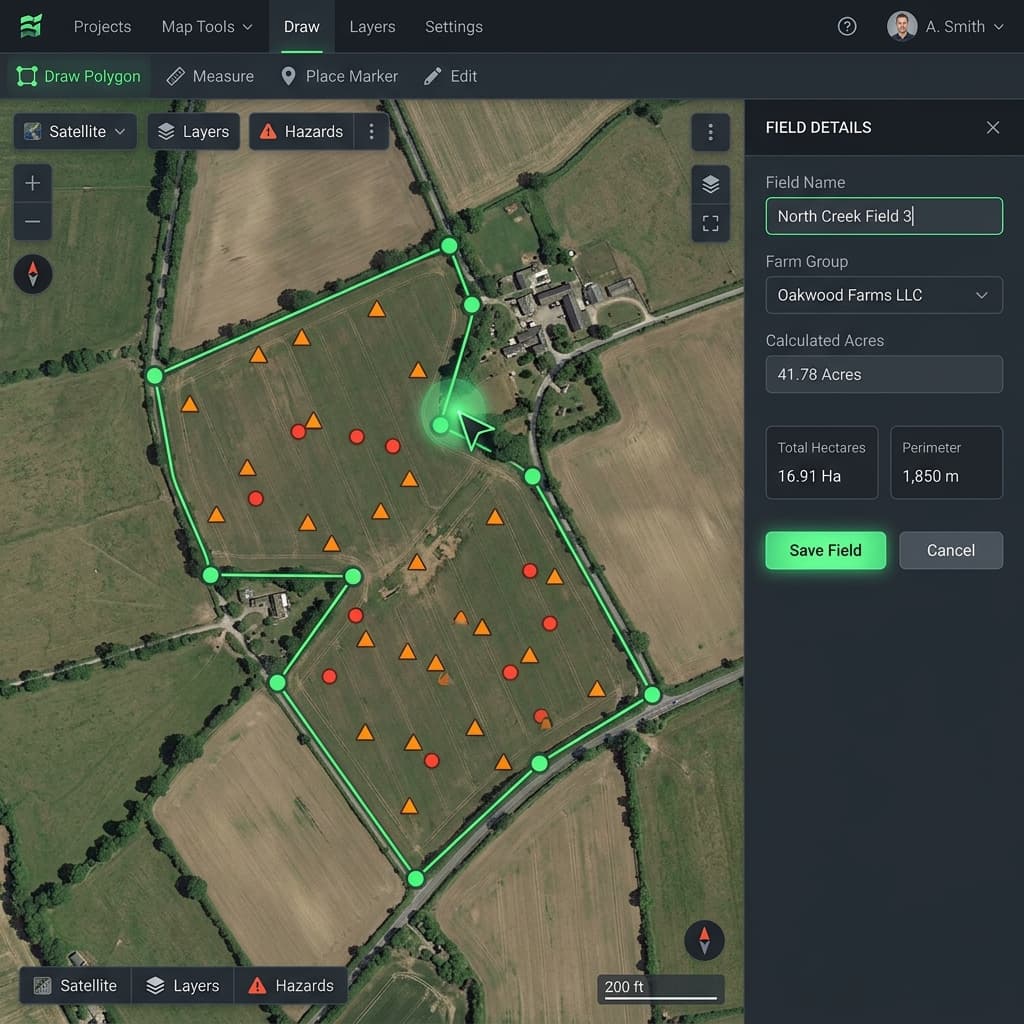
Task: Toggle the Hazards overlay on the map
Action: click(301, 131)
